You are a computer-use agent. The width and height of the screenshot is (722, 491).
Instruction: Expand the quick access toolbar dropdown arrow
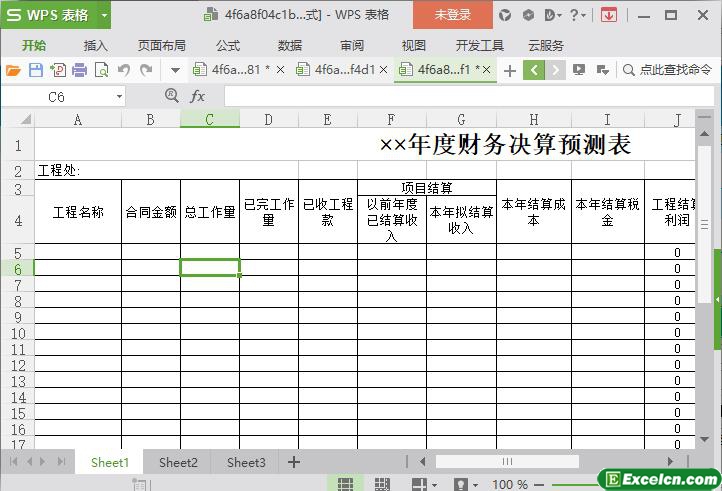175,70
